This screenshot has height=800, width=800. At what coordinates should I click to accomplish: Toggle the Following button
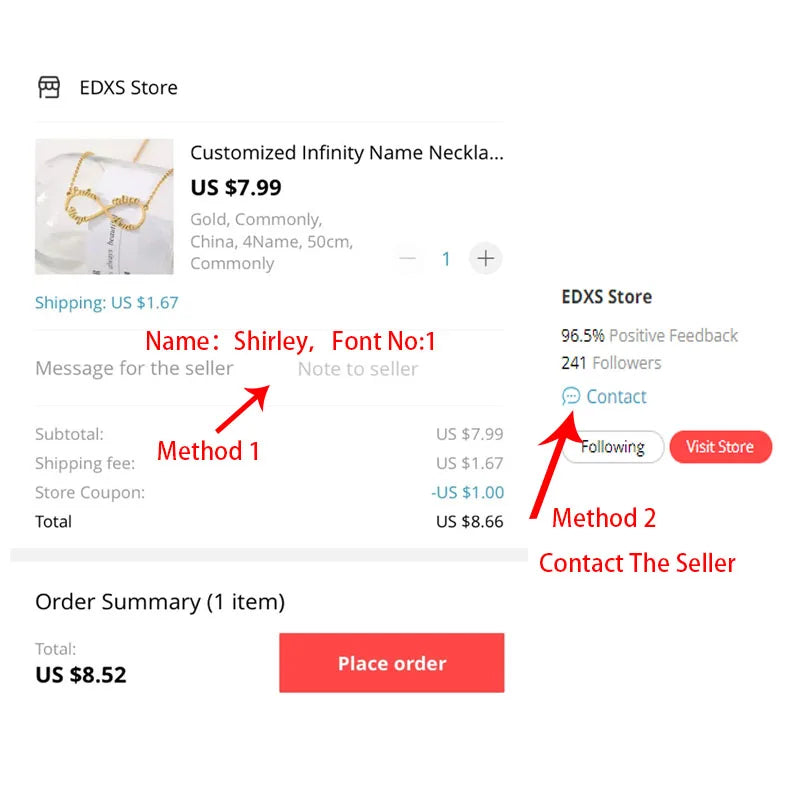point(612,447)
